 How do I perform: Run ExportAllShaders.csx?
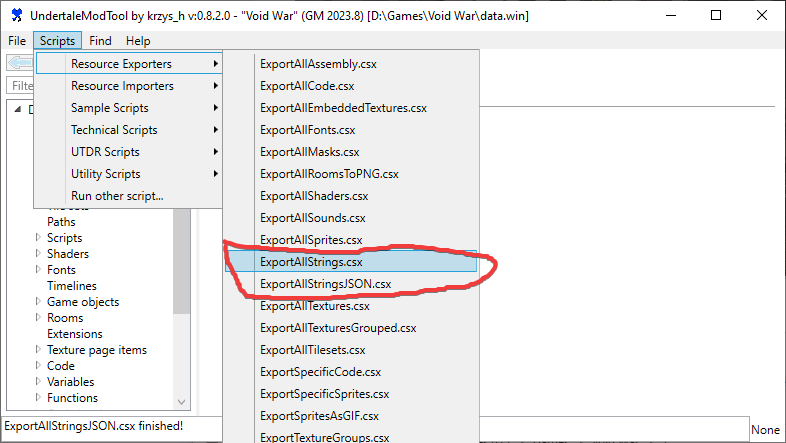point(351,196)
